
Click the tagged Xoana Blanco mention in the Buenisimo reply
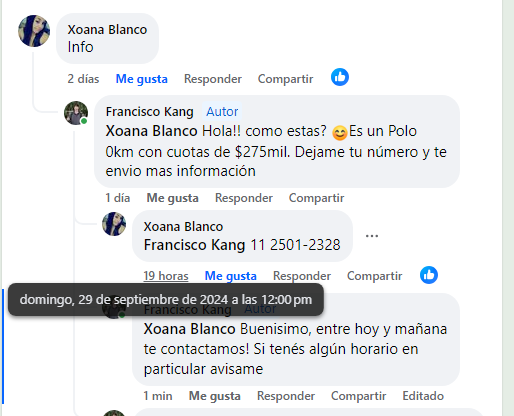click(x=189, y=329)
